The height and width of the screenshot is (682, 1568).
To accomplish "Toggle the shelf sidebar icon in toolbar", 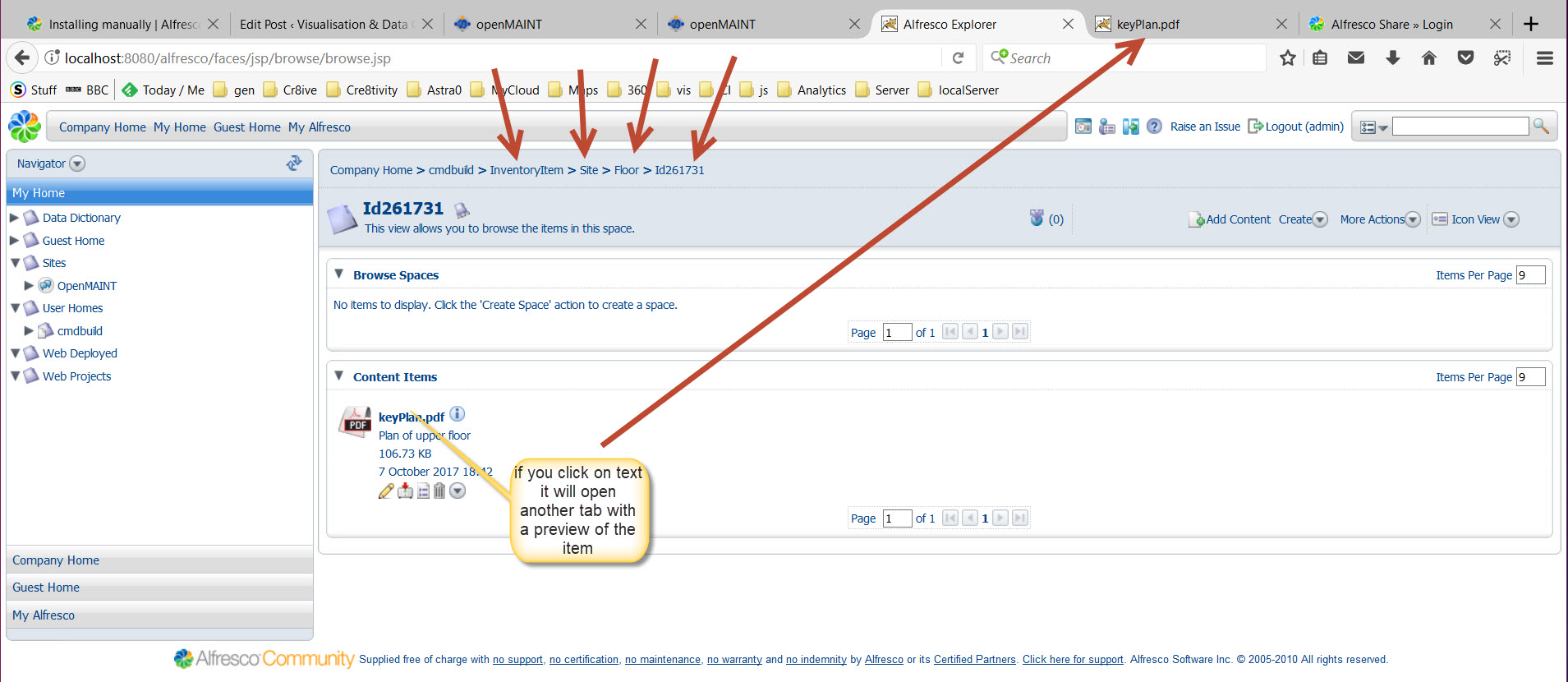I will [x=1131, y=127].
